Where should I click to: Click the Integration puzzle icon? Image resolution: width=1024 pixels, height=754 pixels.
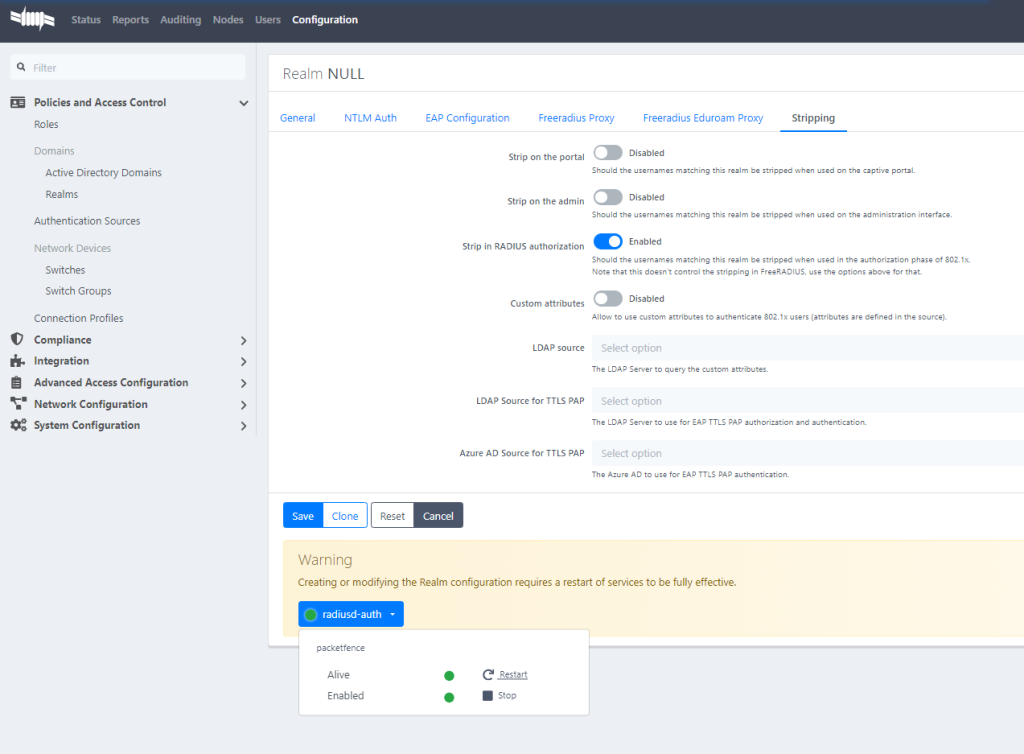[x=17, y=361]
